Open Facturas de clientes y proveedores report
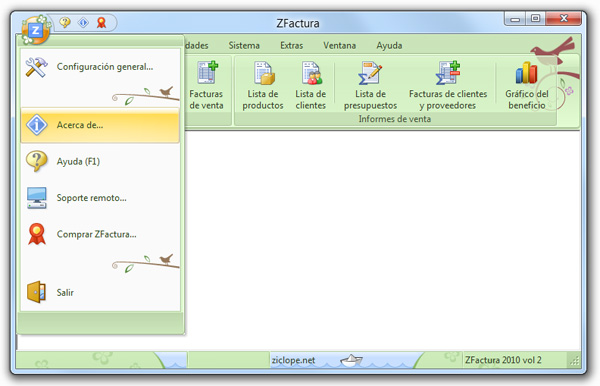 (448, 86)
